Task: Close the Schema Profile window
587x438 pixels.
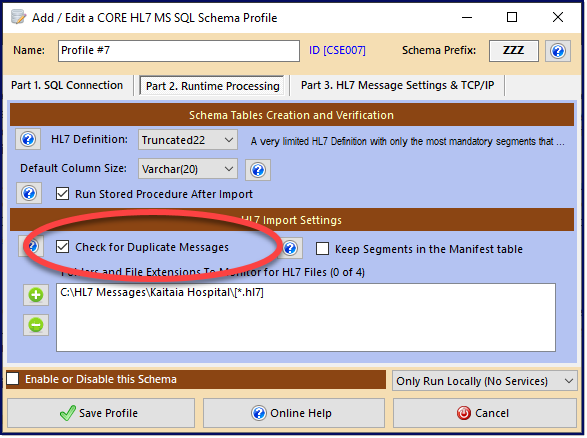Action: click(x=558, y=17)
